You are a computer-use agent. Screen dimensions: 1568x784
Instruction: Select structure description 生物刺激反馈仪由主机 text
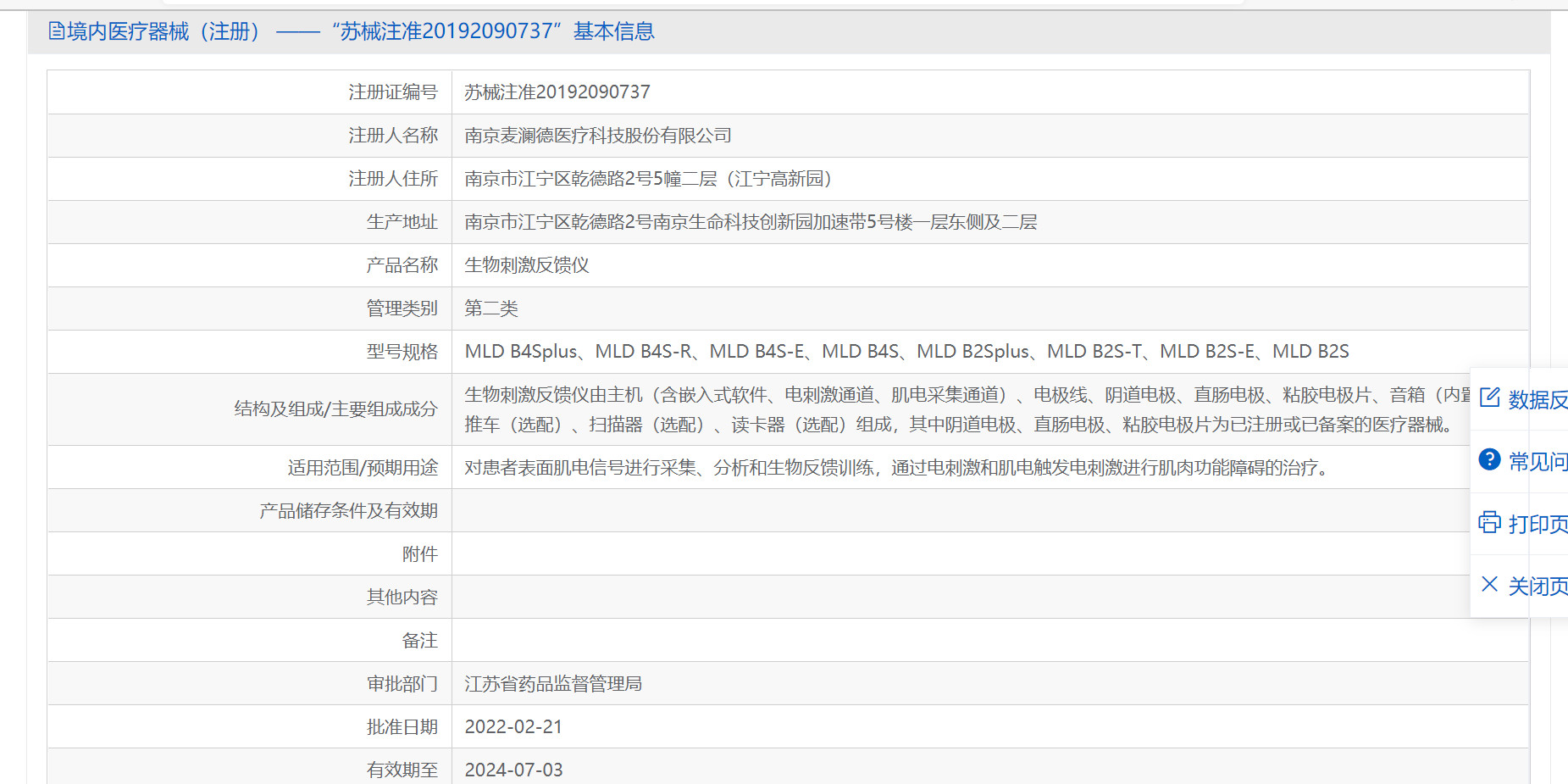click(x=967, y=409)
